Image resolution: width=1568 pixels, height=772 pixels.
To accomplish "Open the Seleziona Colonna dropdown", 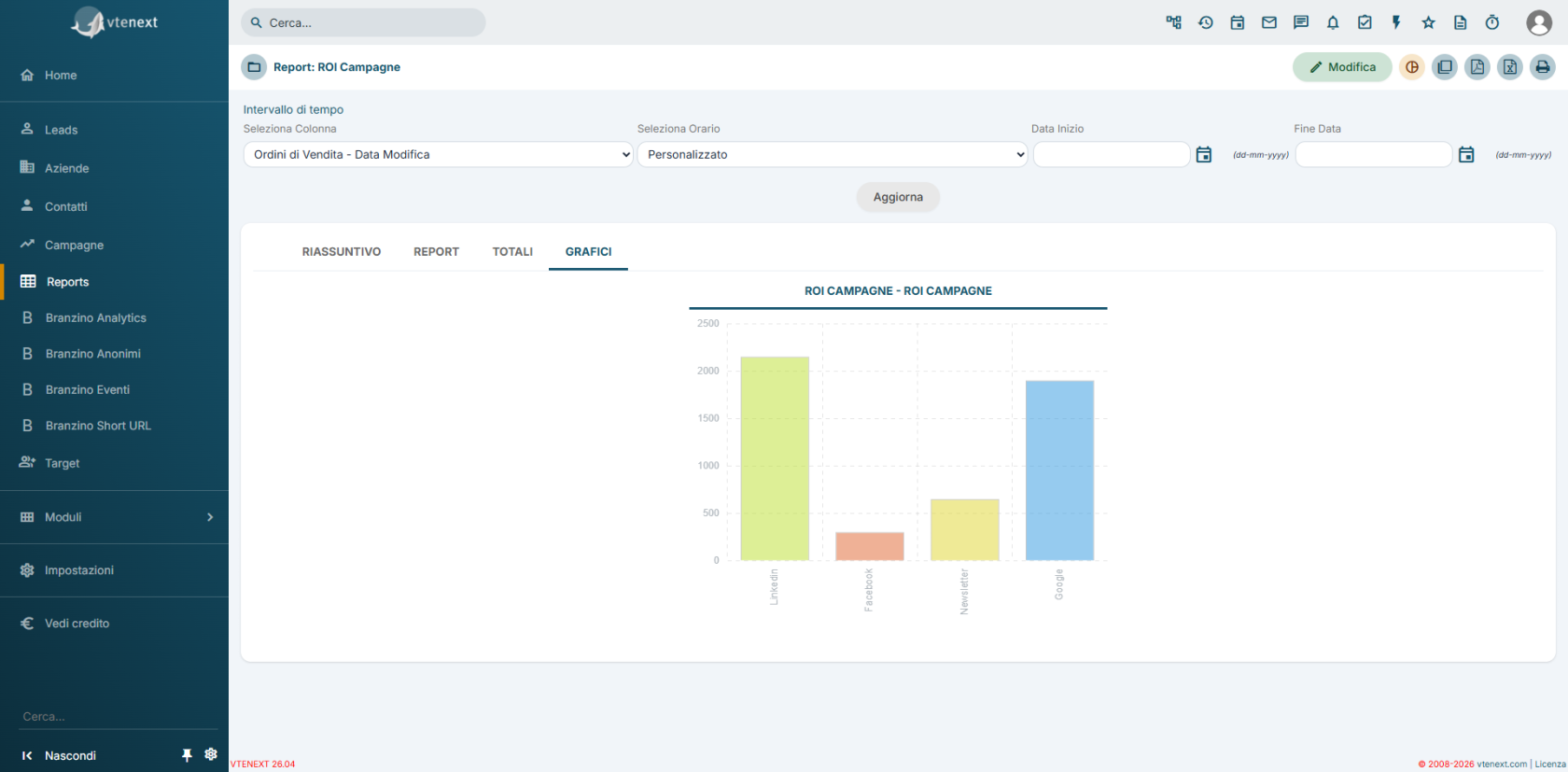I will click(439, 155).
